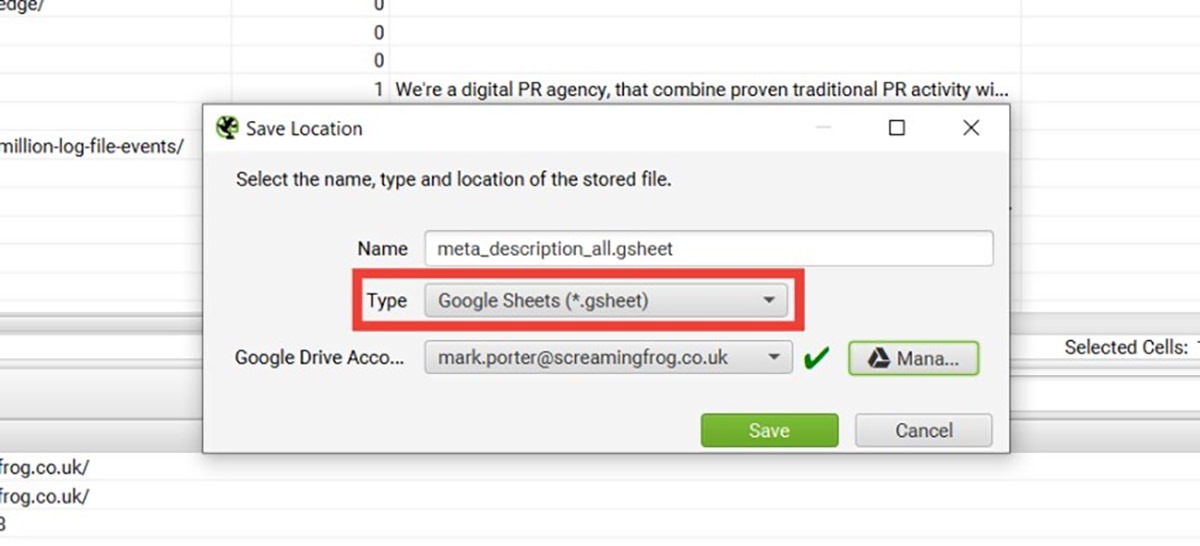Select the first frog.co.uk row in lower pane
The image size is (1200, 546).
46,466
